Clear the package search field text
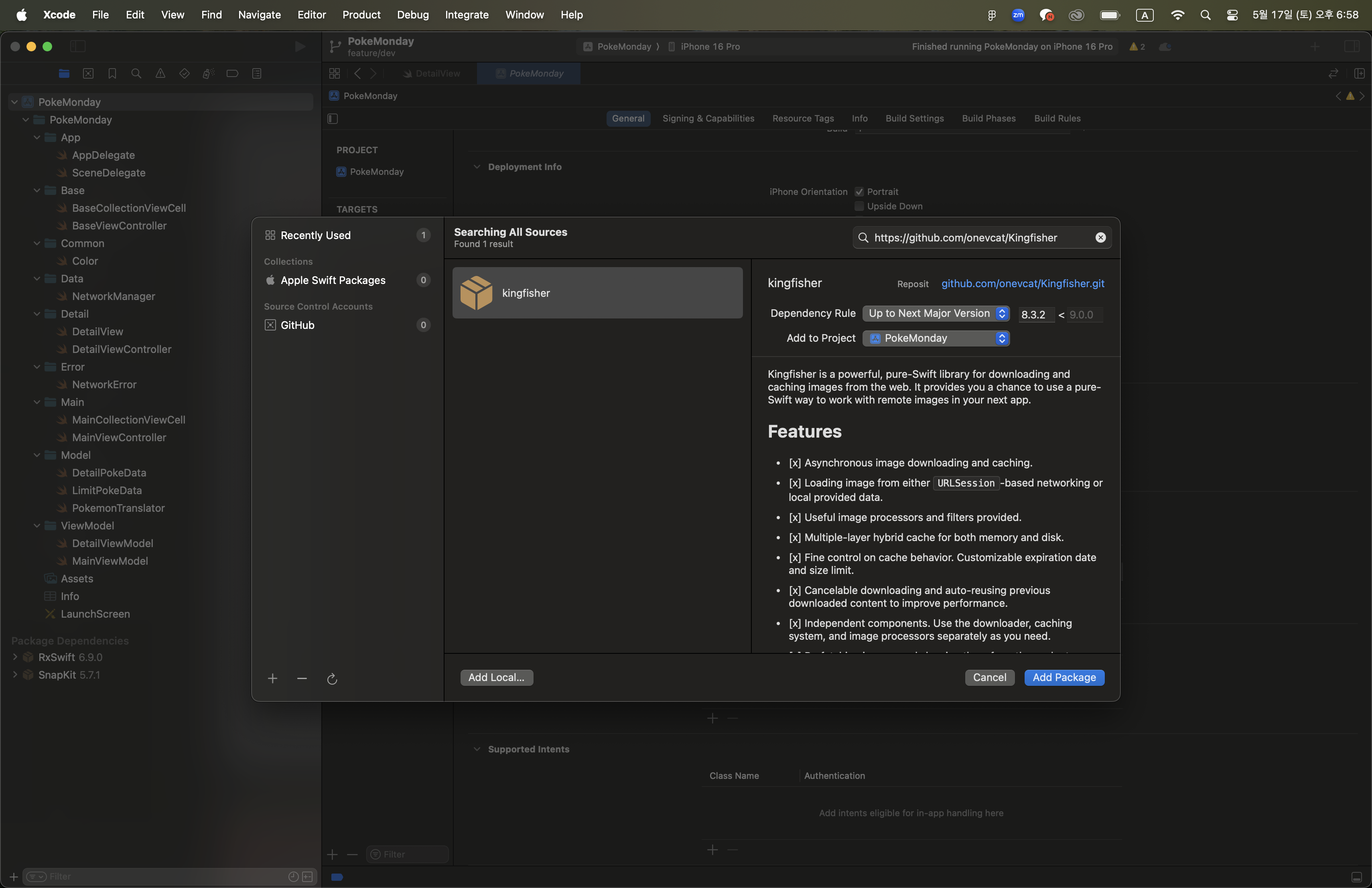The width and height of the screenshot is (1372, 888). (1100, 237)
